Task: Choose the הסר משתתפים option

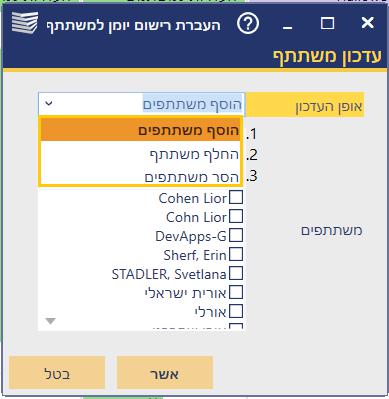Action: [140, 176]
